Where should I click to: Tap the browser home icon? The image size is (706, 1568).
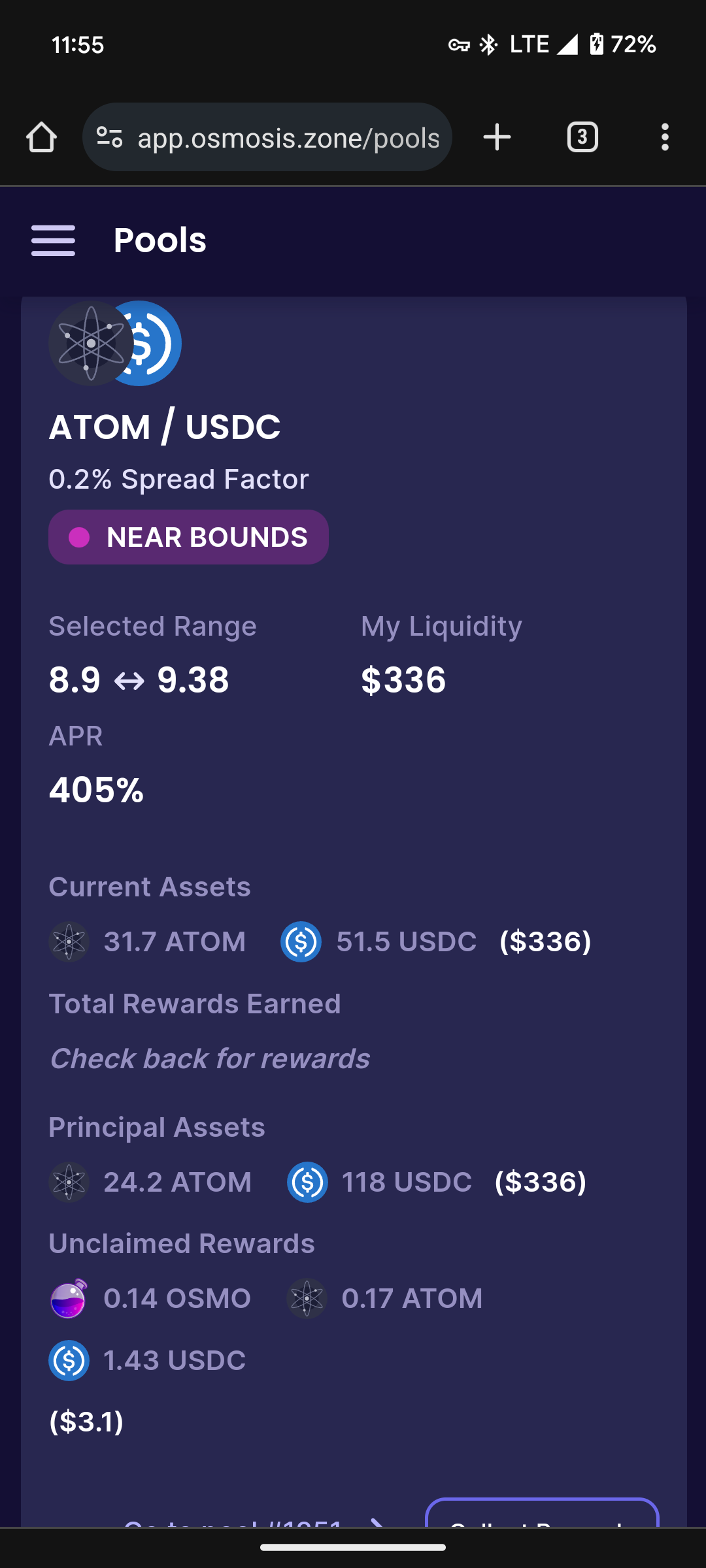pyautogui.click(x=41, y=137)
